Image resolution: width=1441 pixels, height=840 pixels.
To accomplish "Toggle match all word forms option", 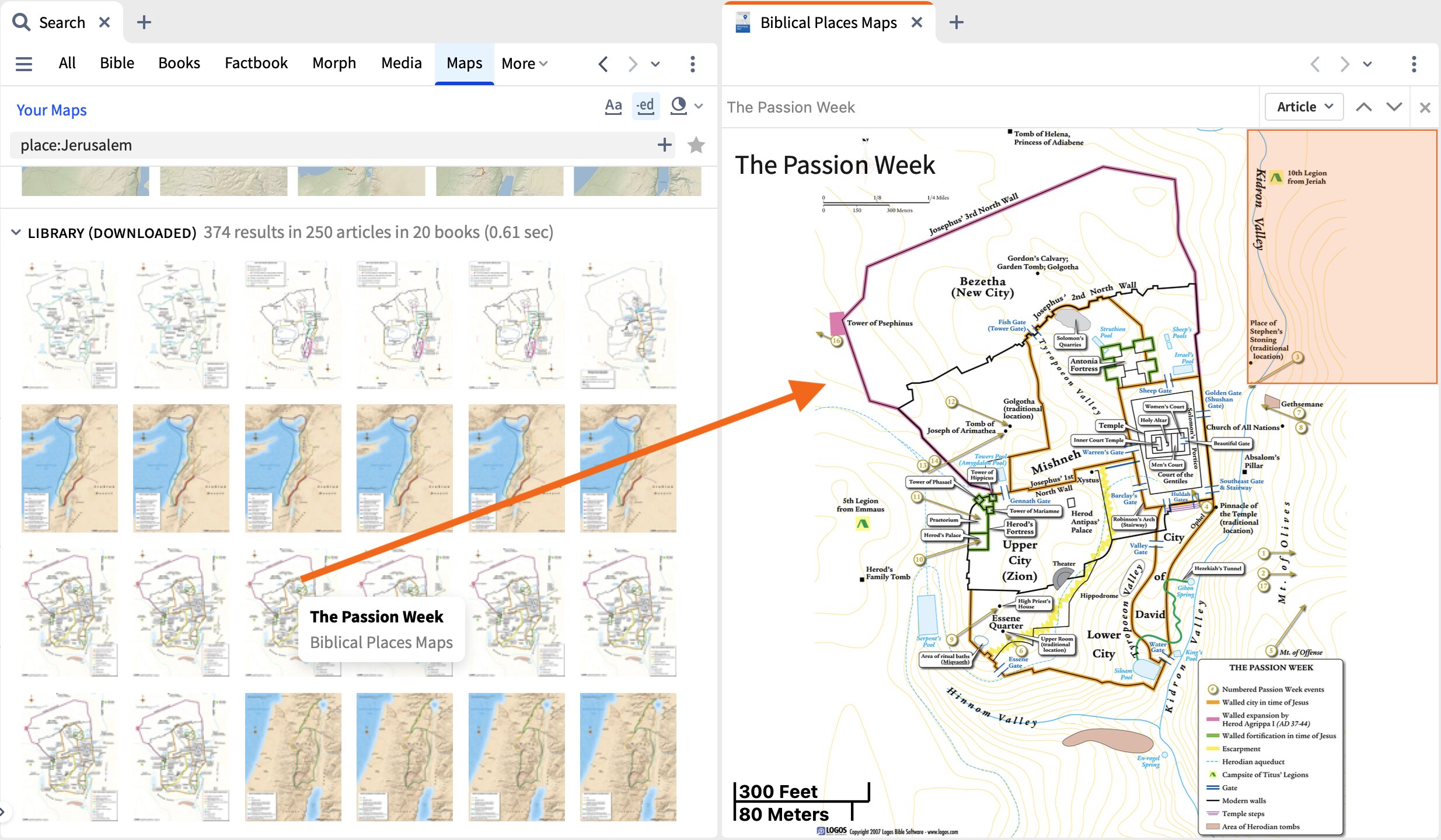I will tap(646, 106).
